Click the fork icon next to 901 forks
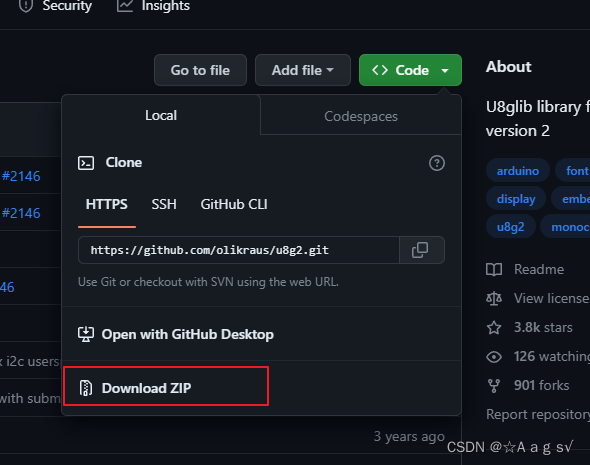Screen dimensions: 590x465 coord(494,386)
